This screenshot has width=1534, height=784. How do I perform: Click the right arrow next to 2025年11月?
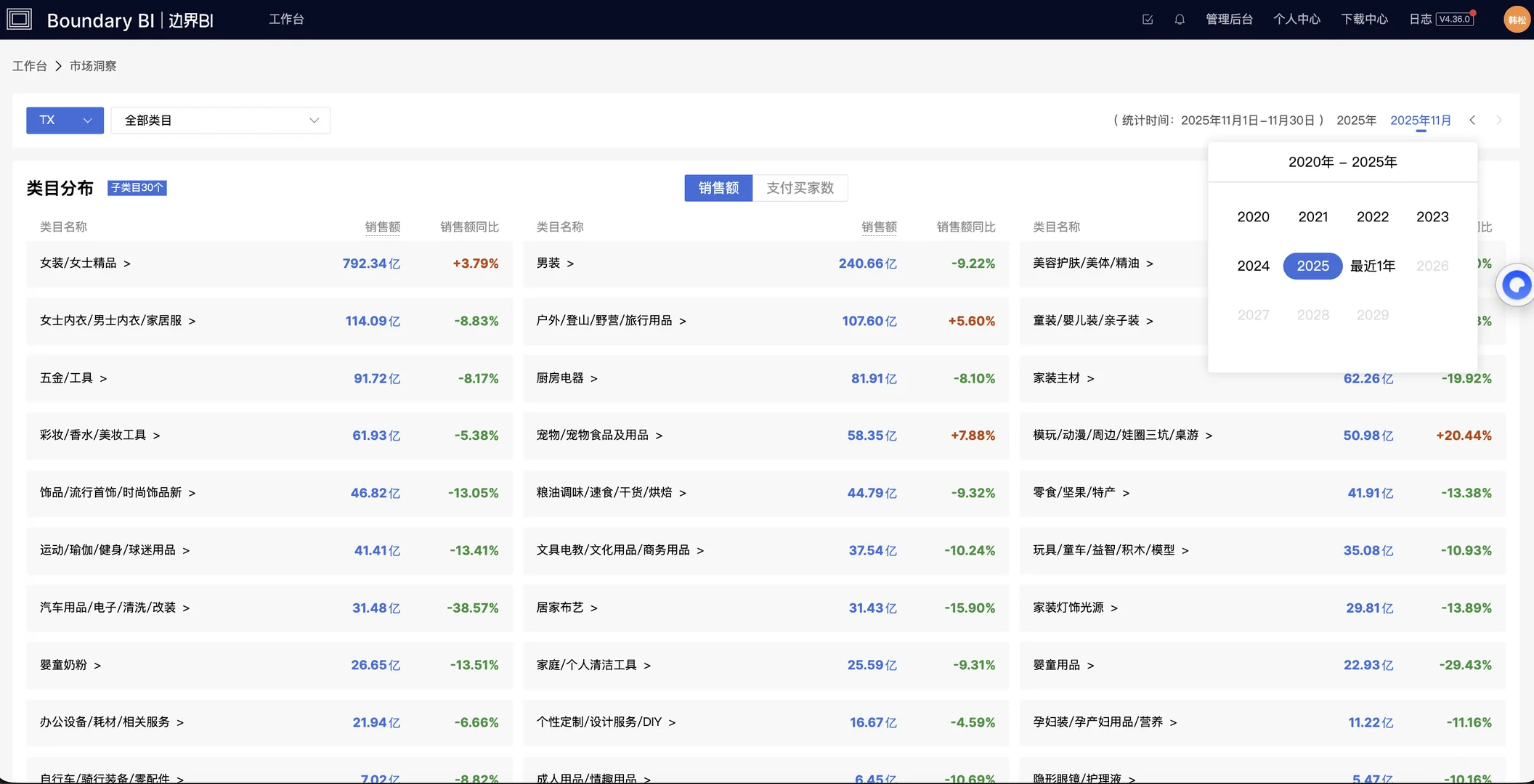[x=1499, y=120]
